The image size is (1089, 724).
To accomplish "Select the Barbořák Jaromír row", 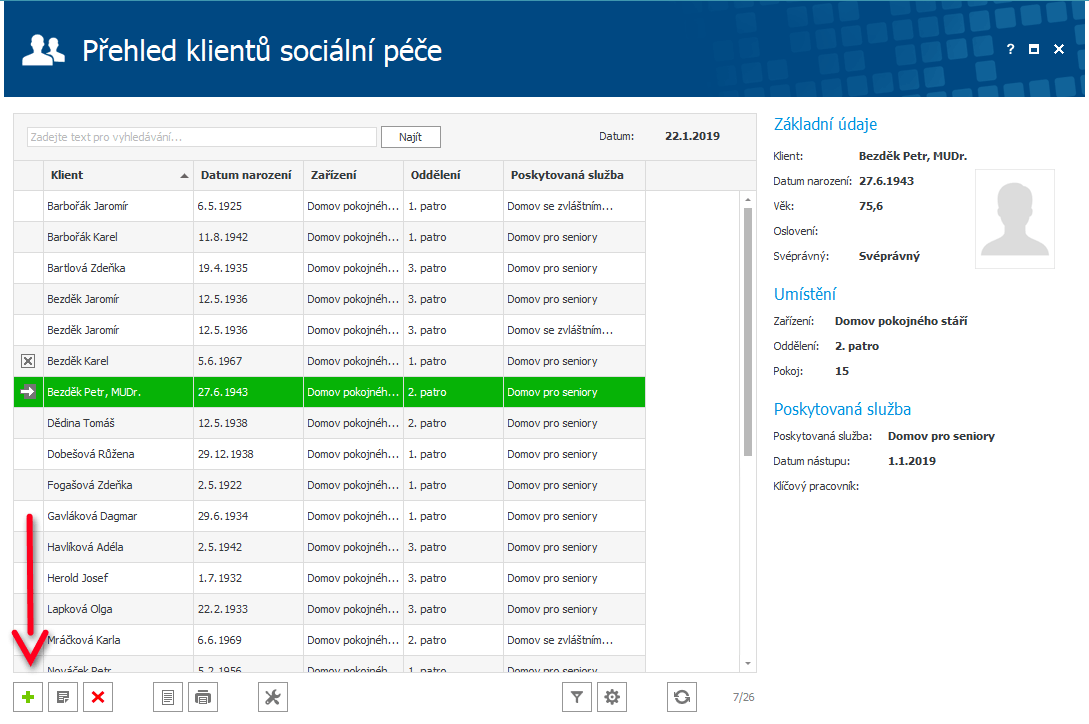I will pos(329,206).
